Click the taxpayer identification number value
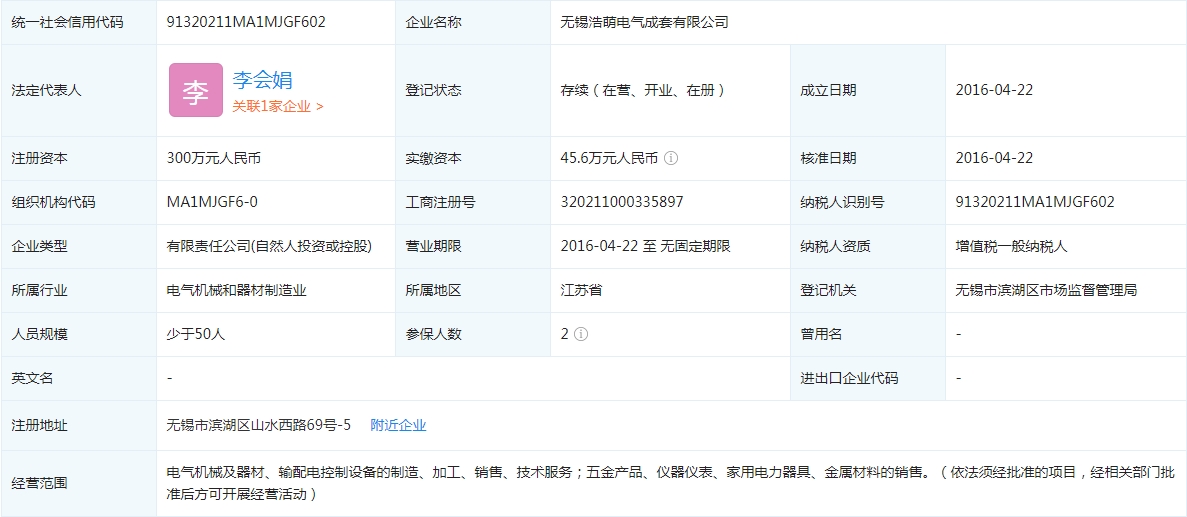Viewport: 1187px width, 517px height. point(1035,202)
